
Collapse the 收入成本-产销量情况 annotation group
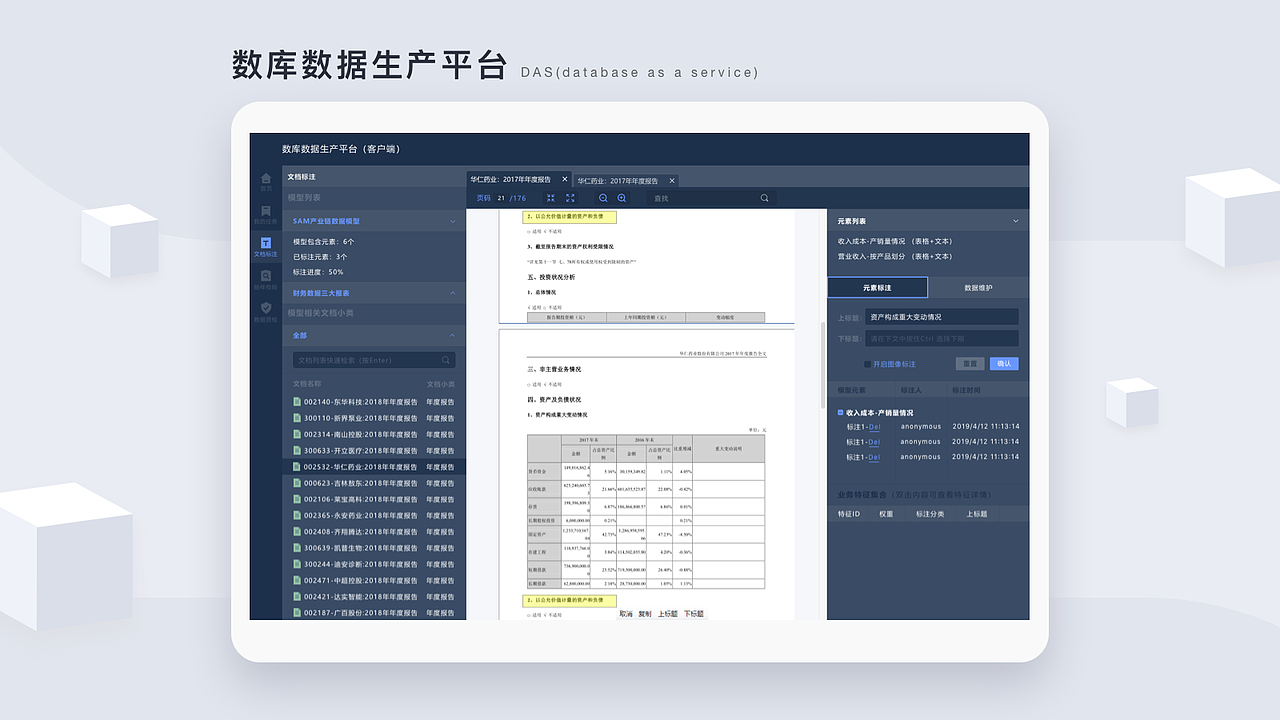click(x=841, y=412)
